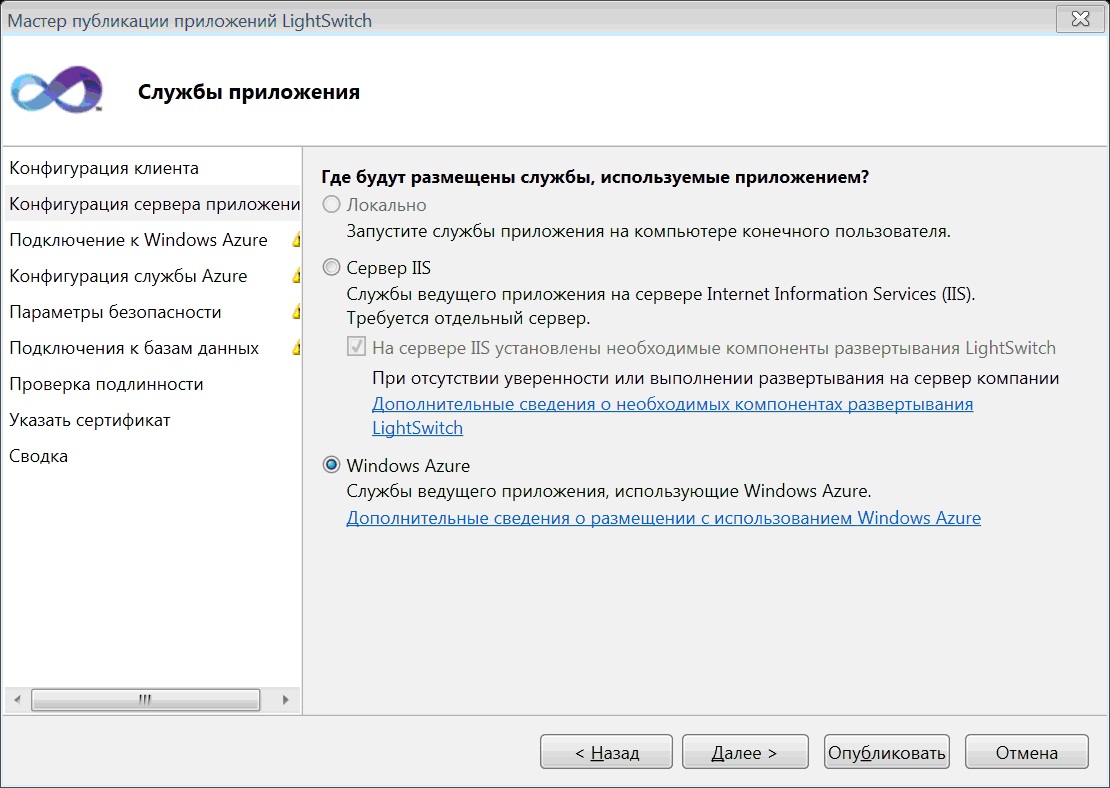Open link about LightSwitch deployment components
Viewport: 1110px width, 788px height.
pos(673,416)
